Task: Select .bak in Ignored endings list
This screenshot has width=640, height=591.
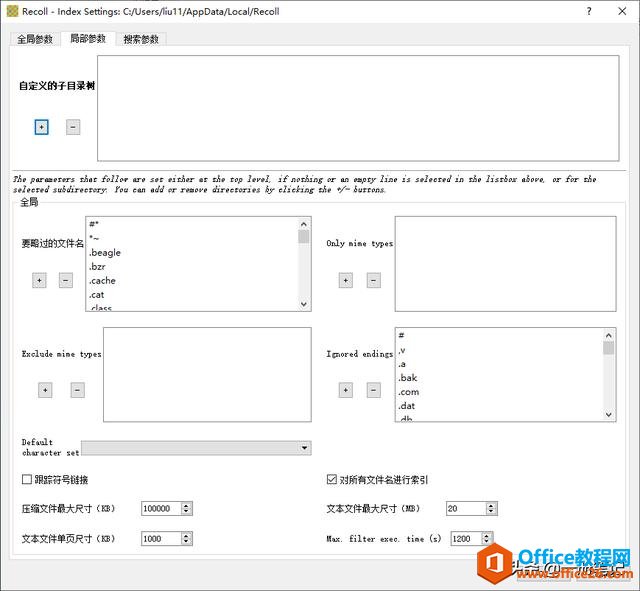Action: (x=500, y=378)
